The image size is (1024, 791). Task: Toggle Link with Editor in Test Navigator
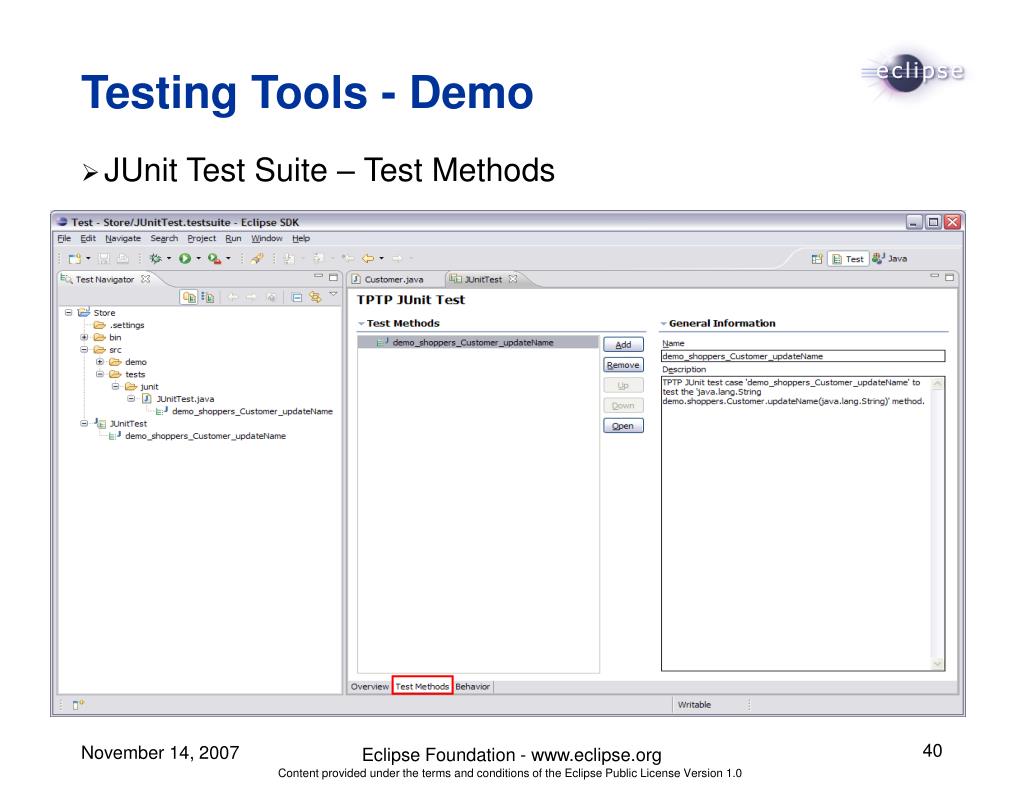pos(315,297)
